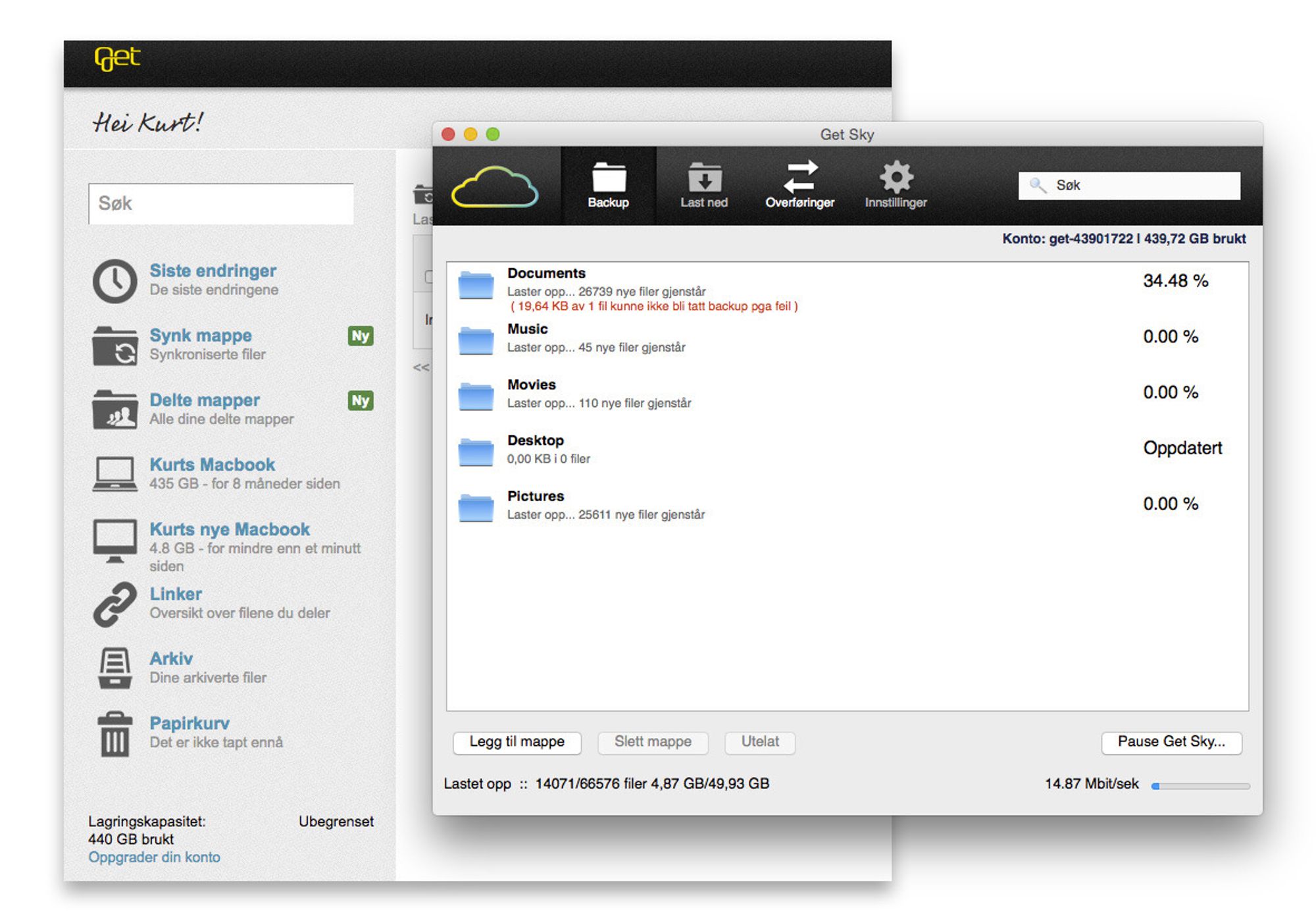Click the Slett mappe button
The height and width of the screenshot is (923, 1316).
tap(653, 742)
